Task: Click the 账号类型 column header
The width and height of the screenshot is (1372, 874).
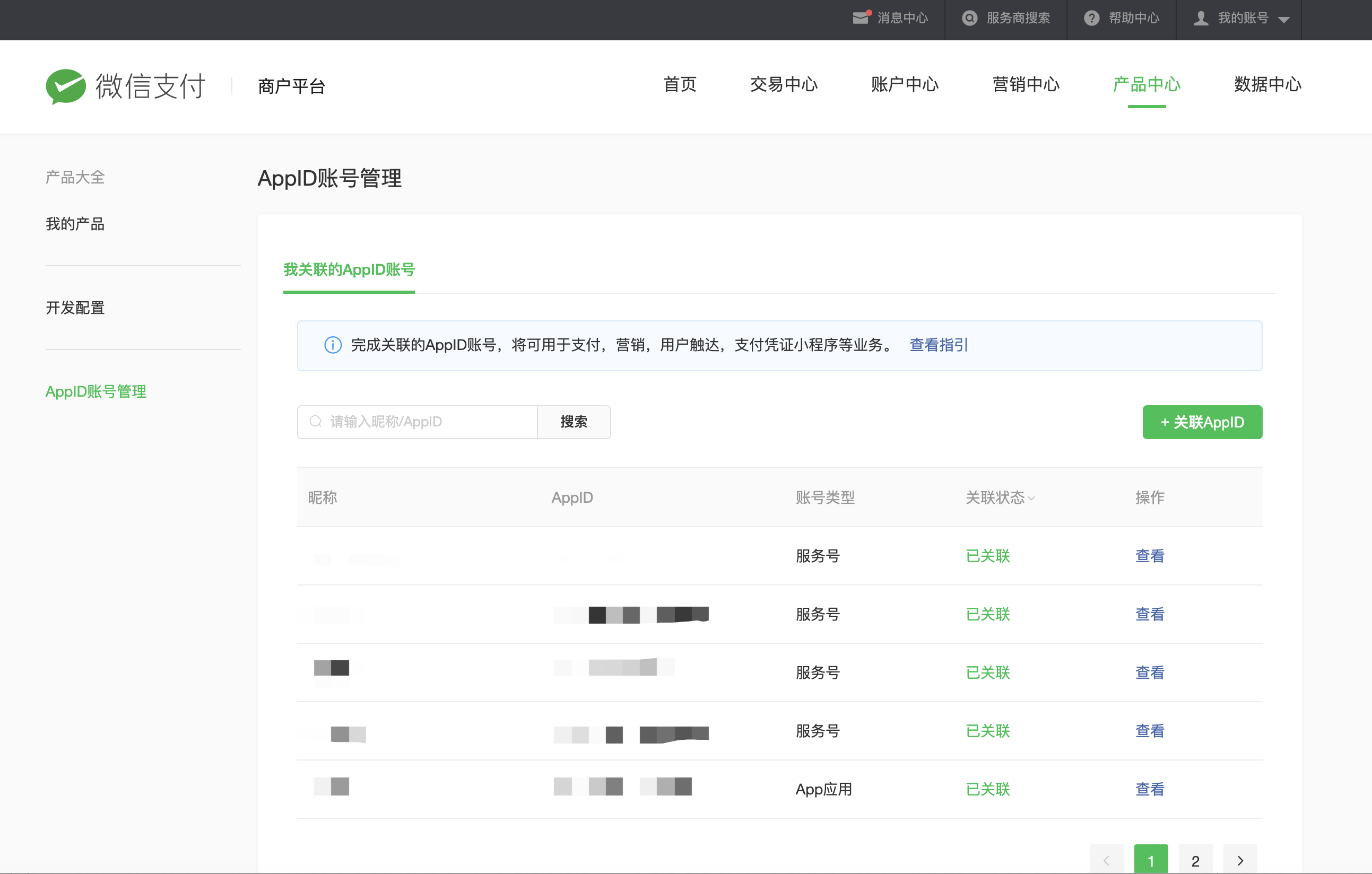Action: click(x=825, y=497)
